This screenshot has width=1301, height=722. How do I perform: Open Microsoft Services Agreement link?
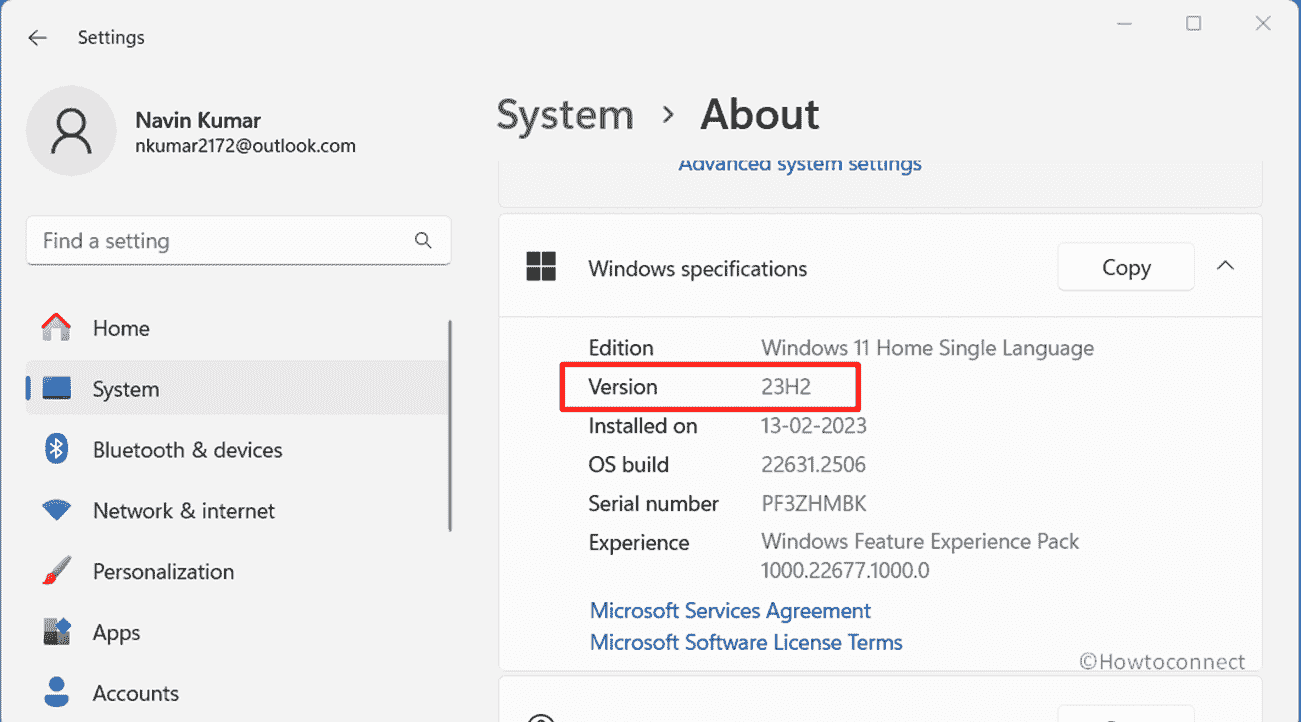click(730, 611)
